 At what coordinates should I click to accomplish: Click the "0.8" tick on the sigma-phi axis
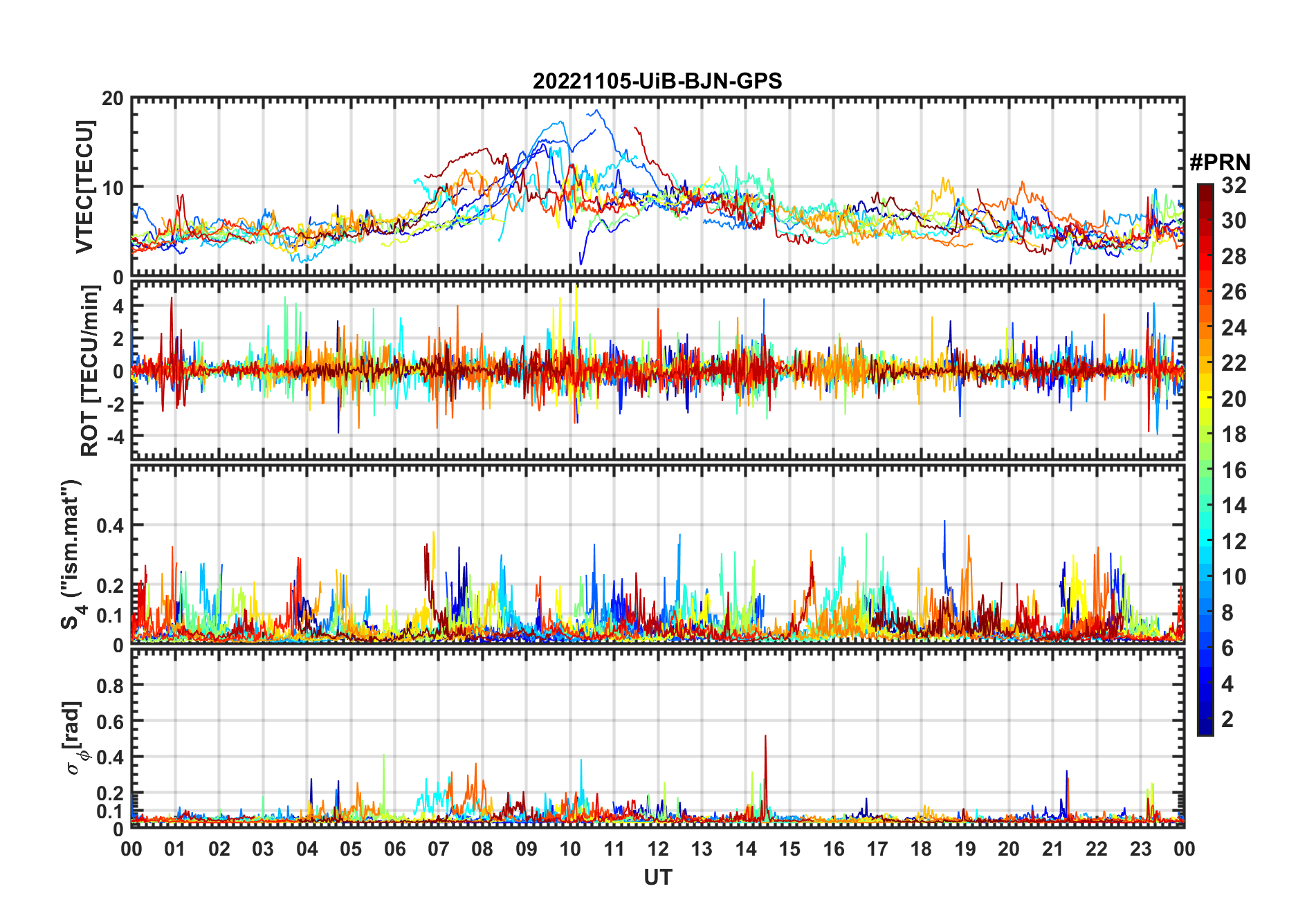click(x=111, y=686)
